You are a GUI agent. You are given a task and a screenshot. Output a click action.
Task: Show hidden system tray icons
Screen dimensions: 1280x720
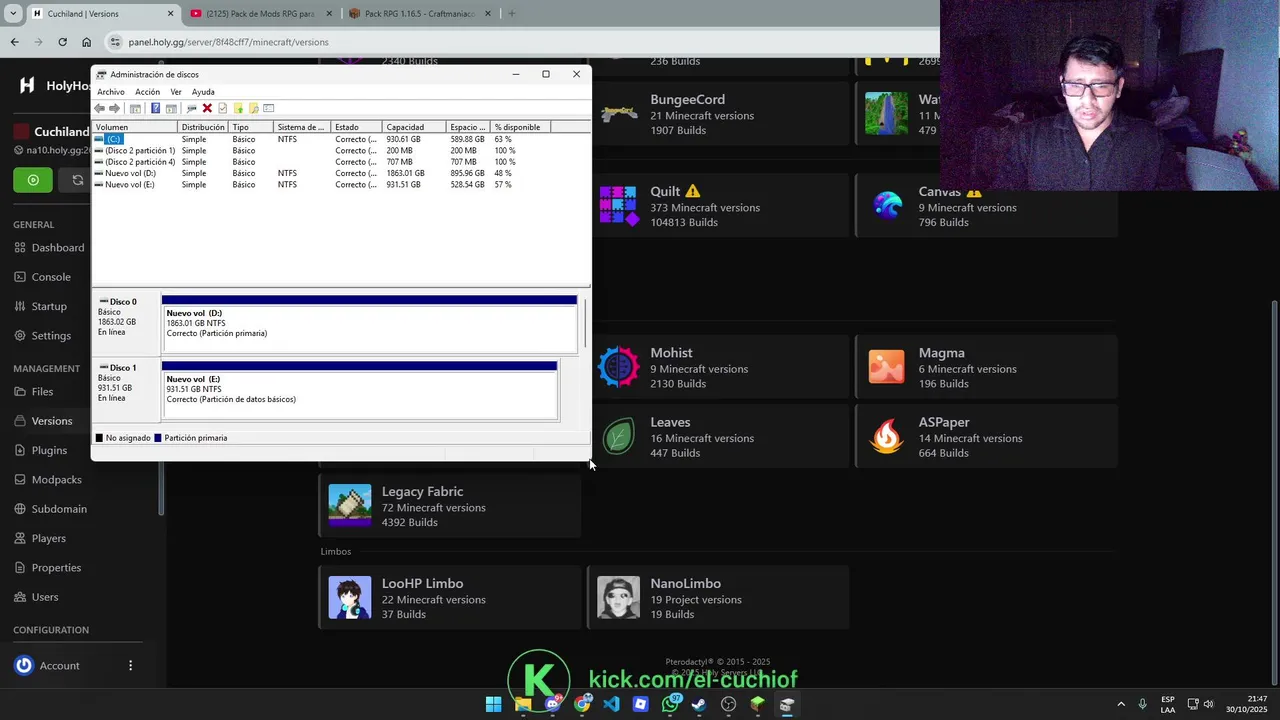click(x=1121, y=704)
